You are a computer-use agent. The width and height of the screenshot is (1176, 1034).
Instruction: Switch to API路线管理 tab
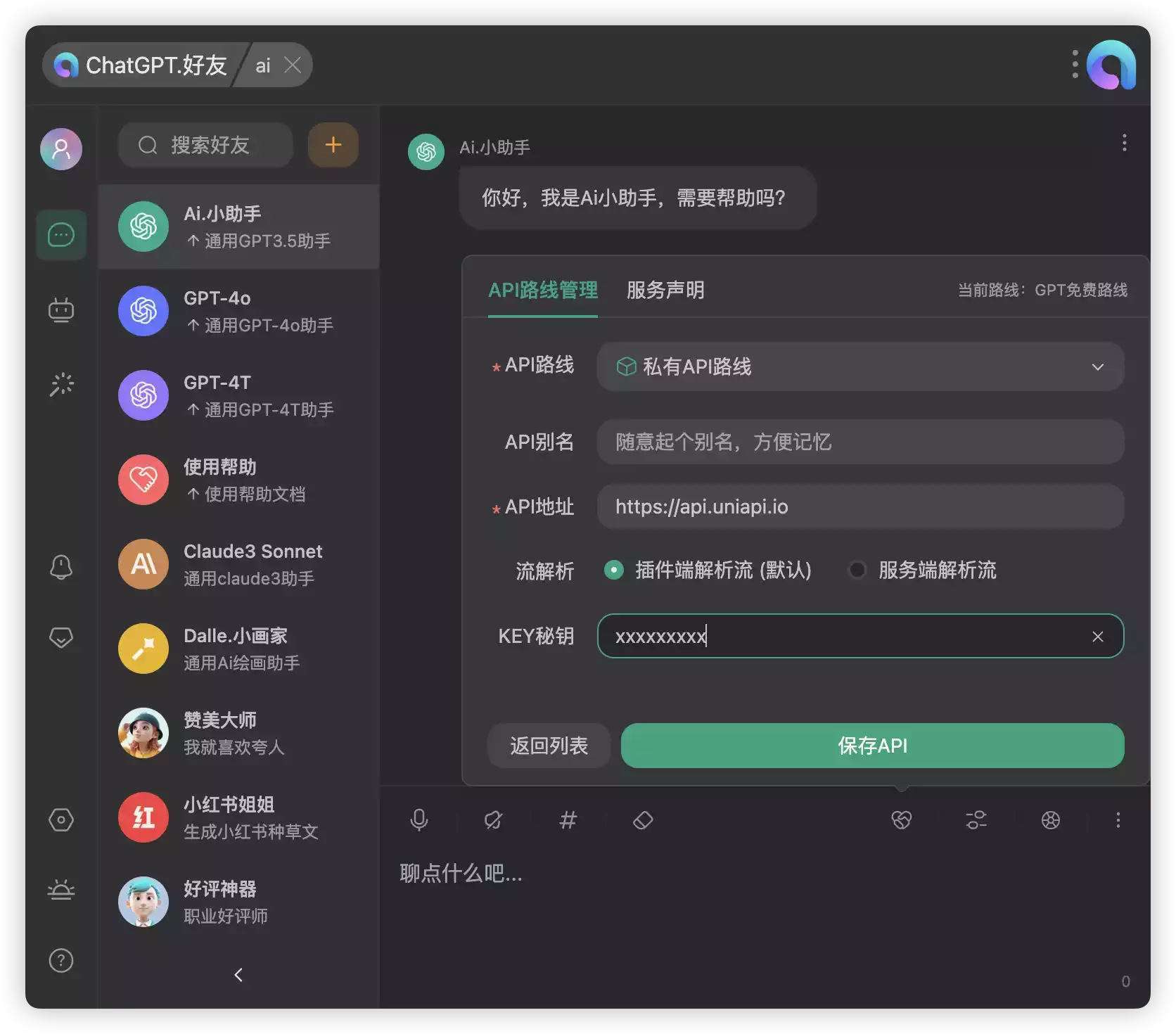(543, 290)
